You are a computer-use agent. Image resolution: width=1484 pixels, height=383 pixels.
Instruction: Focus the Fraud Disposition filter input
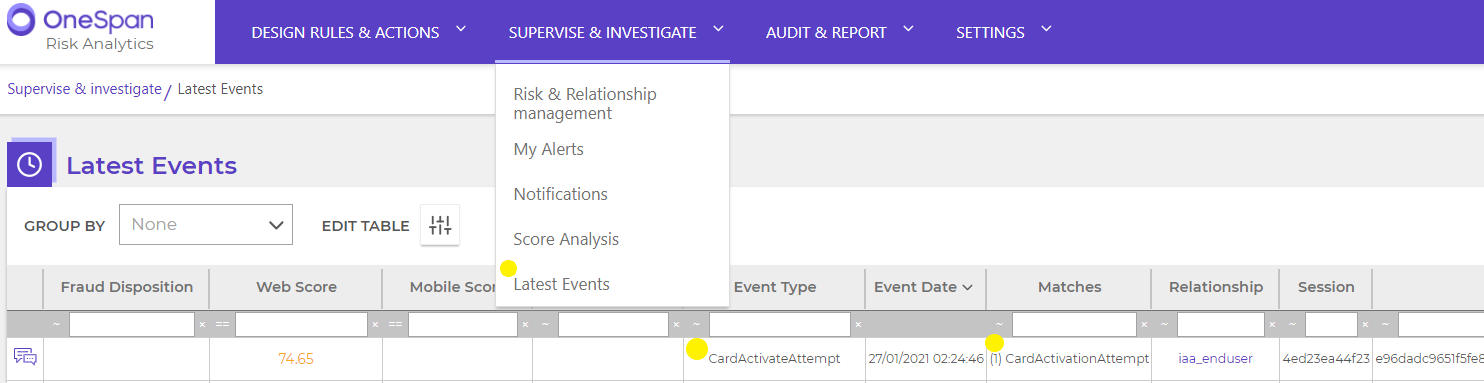tap(132, 325)
